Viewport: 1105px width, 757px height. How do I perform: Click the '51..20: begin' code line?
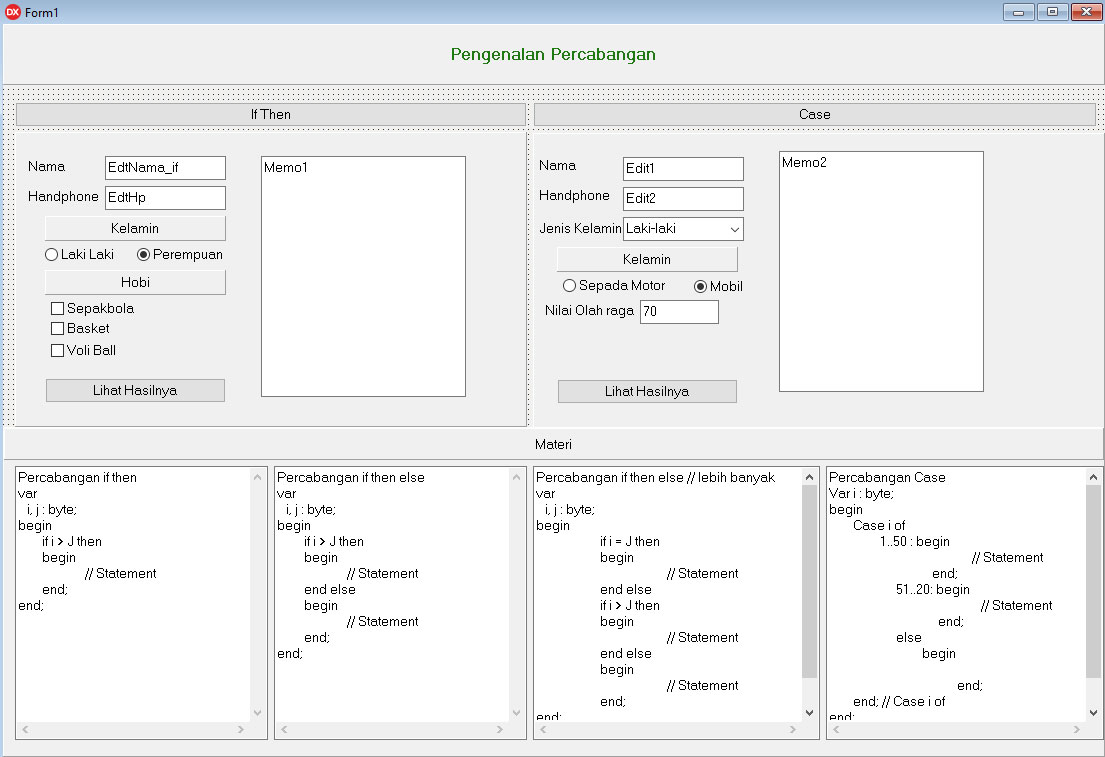point(933,589)
